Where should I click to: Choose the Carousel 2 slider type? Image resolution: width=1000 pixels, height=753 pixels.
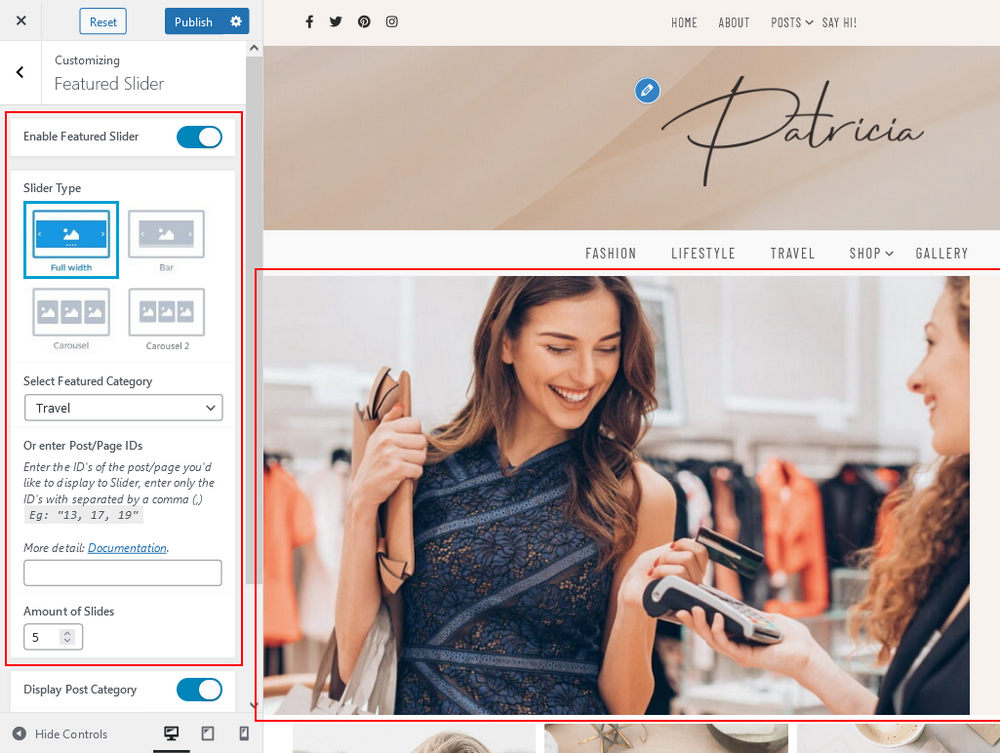pos(166,318)
